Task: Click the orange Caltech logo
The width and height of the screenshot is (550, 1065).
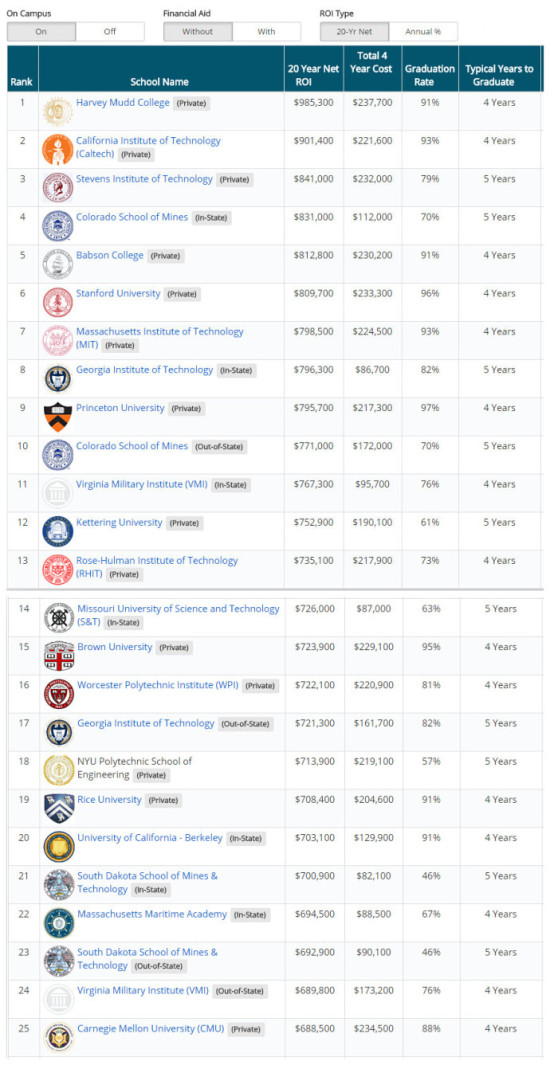Action: point(58,149)
